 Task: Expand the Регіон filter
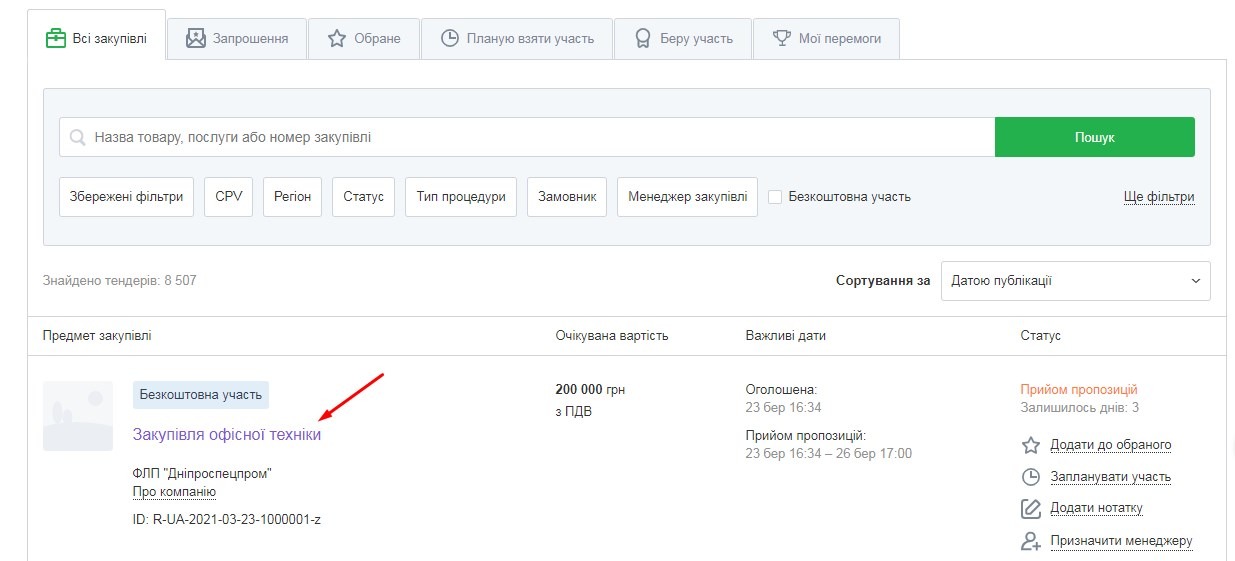[x=293, y=197]
